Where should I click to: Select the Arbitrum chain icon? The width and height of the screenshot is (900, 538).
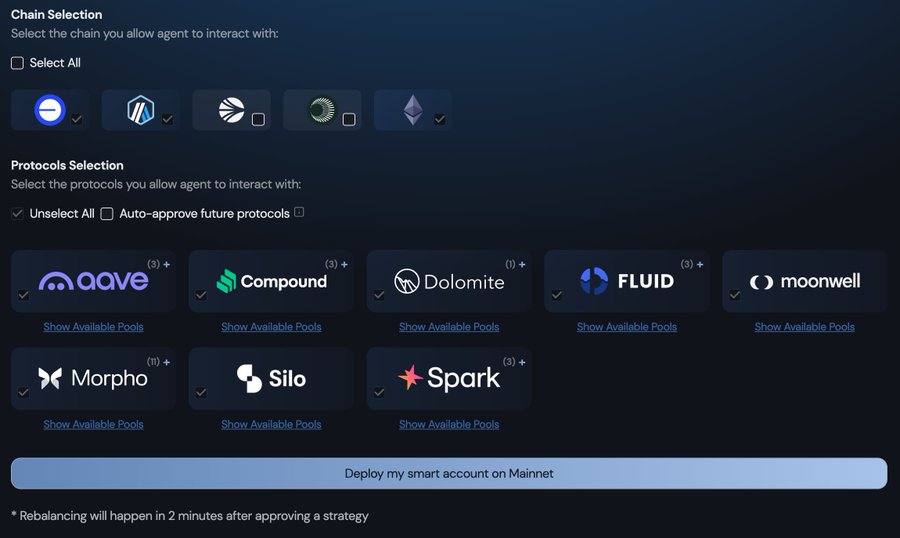tap(141, 110)
